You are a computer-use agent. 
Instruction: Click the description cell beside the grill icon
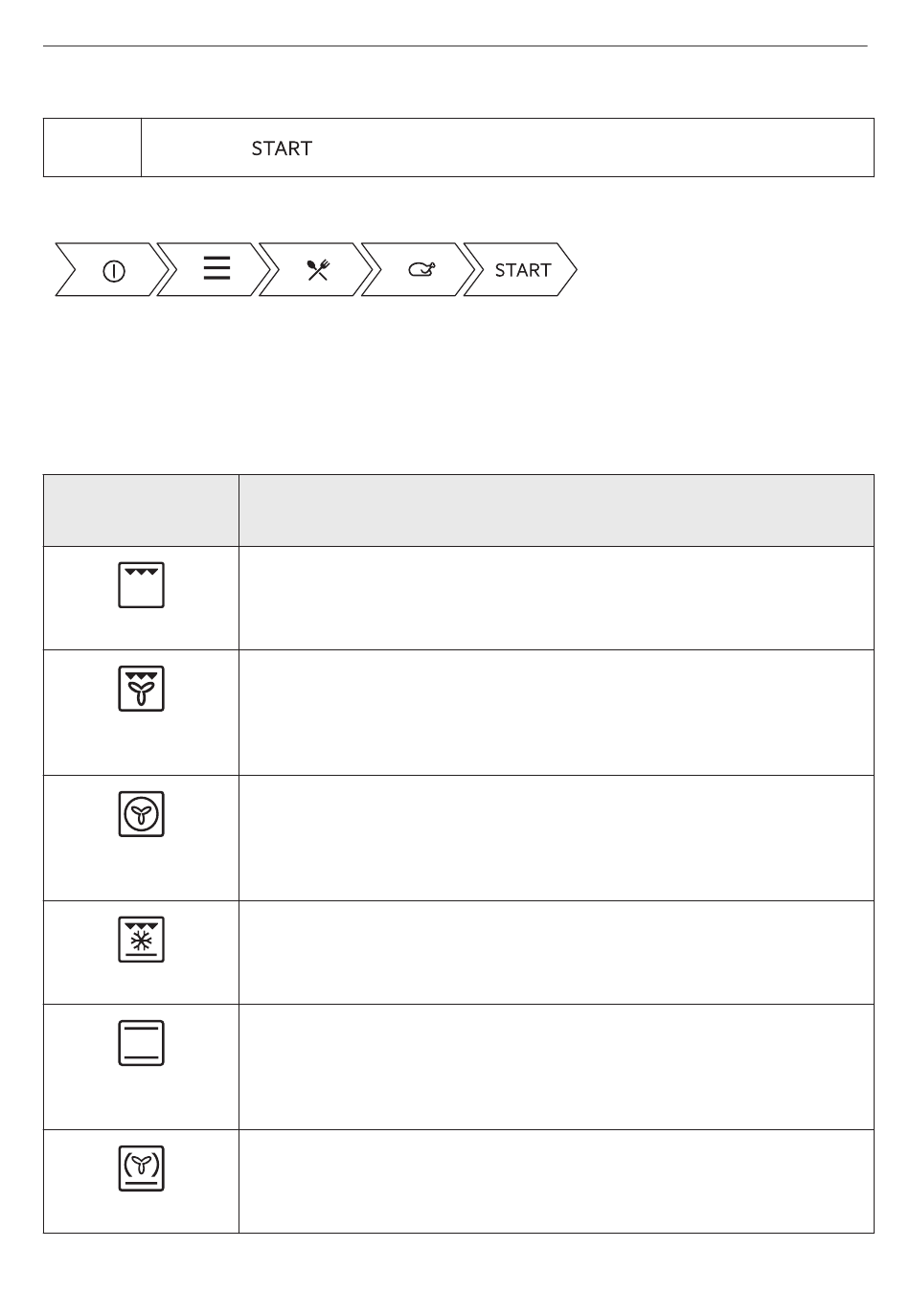[557, 599]
